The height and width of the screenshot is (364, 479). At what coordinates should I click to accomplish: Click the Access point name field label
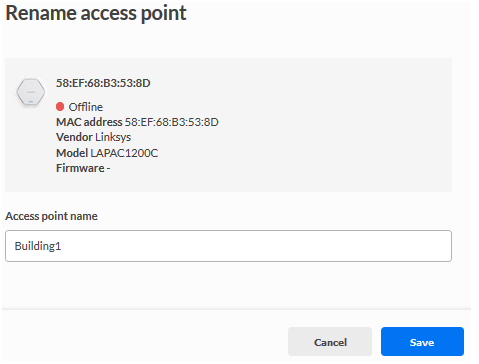(51, 216)
